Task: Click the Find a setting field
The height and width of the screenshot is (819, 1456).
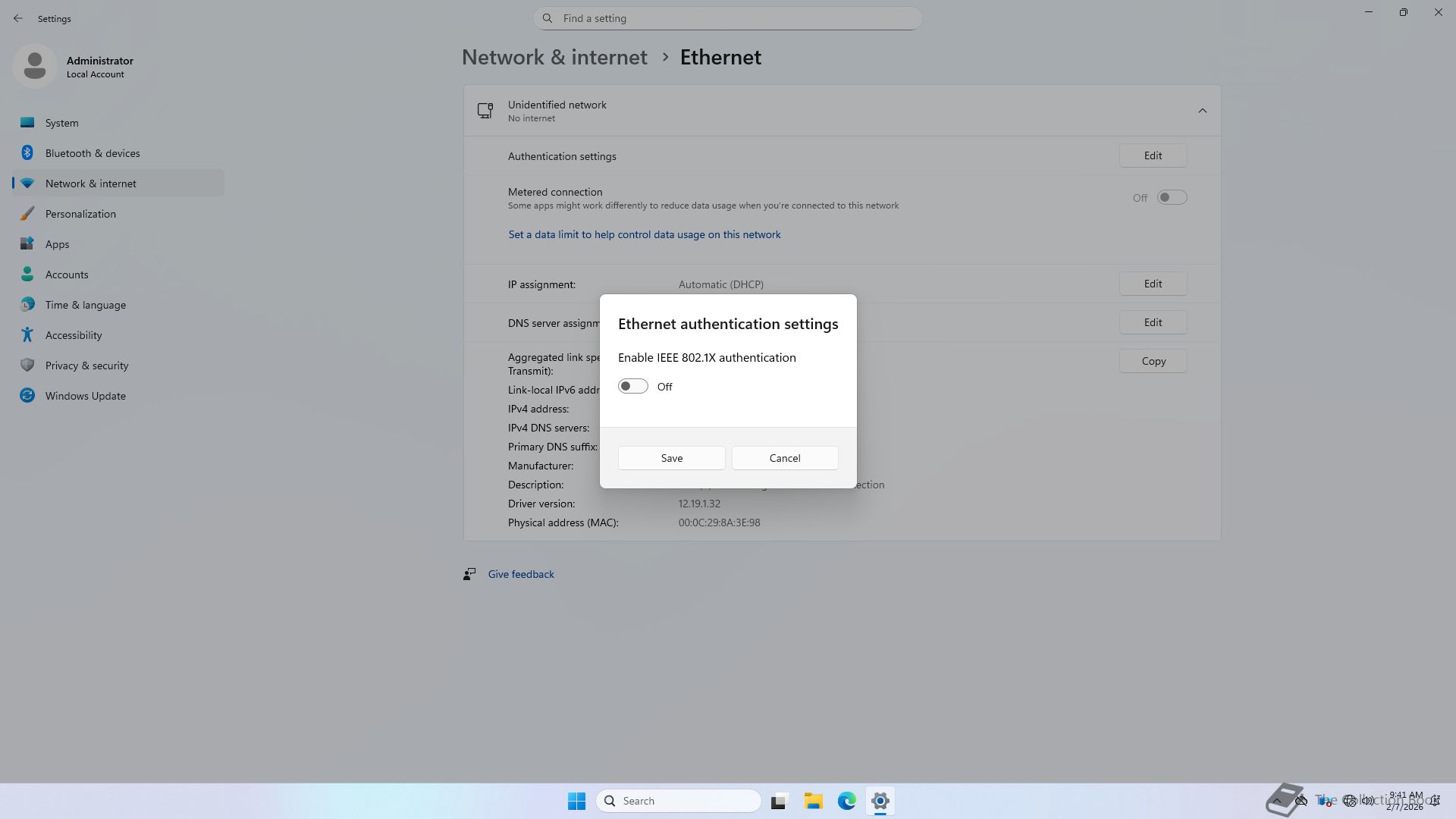Action: click(x=728, y=18)
